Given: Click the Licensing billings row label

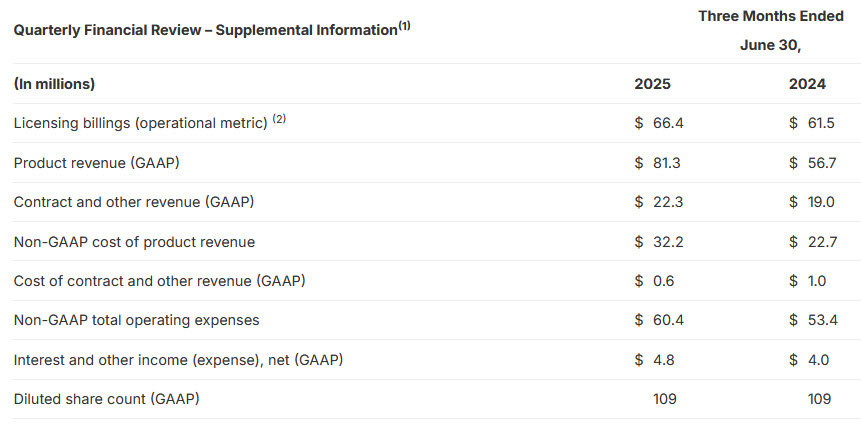Looking at the screenshot, I should (x=141, y=123).
